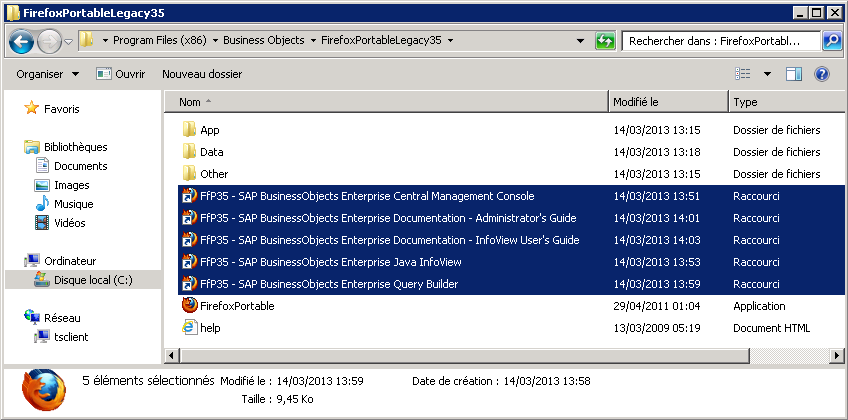Image resolution: width=848 pixels, height=420 pixels.
Task: Open view options dropdown arrow
Action: [767, 74]
